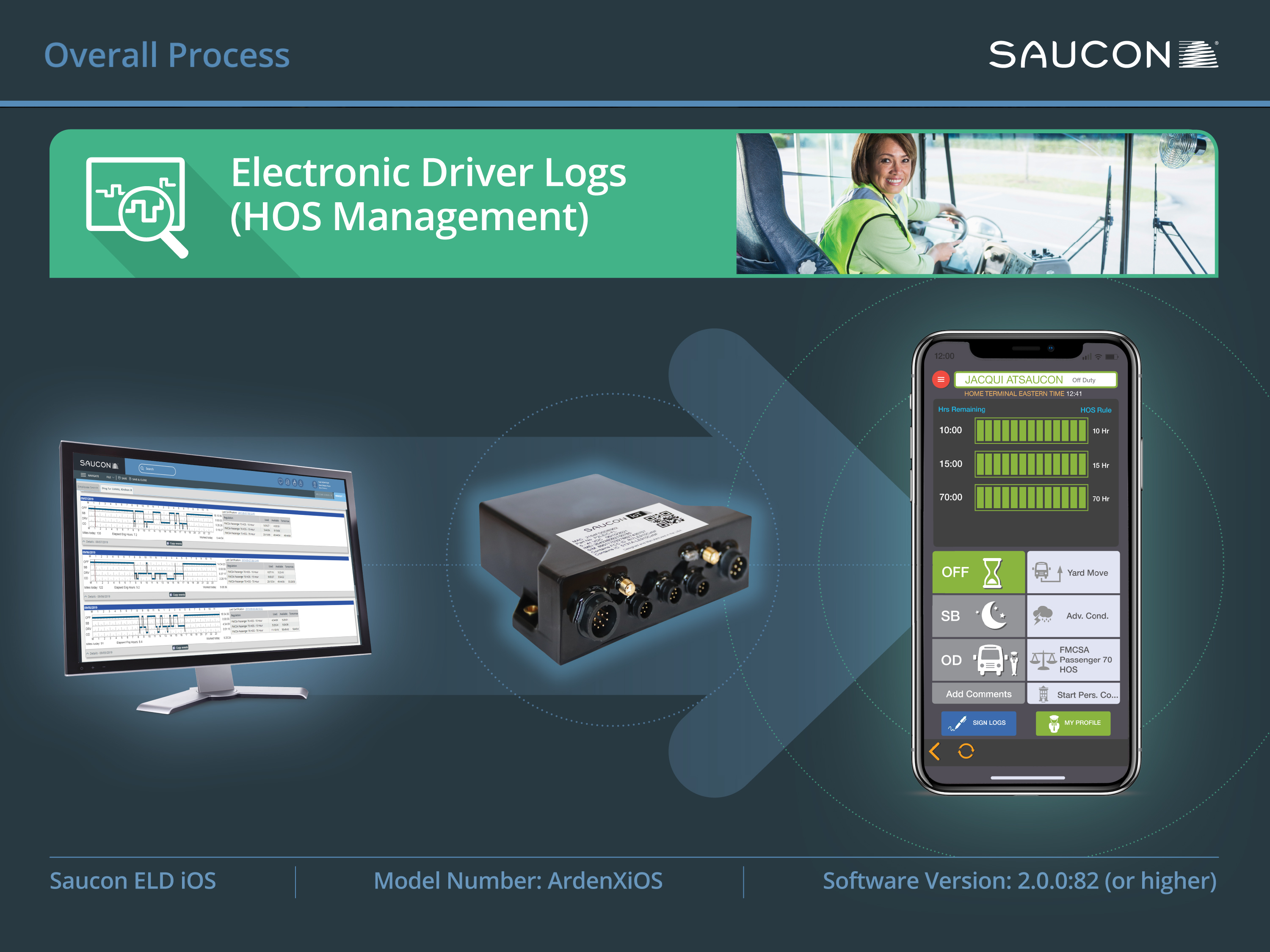This screenshot has height=952, width=1270.
Task: Toggle Yard Move on the phone
Action: (1073, 572)
